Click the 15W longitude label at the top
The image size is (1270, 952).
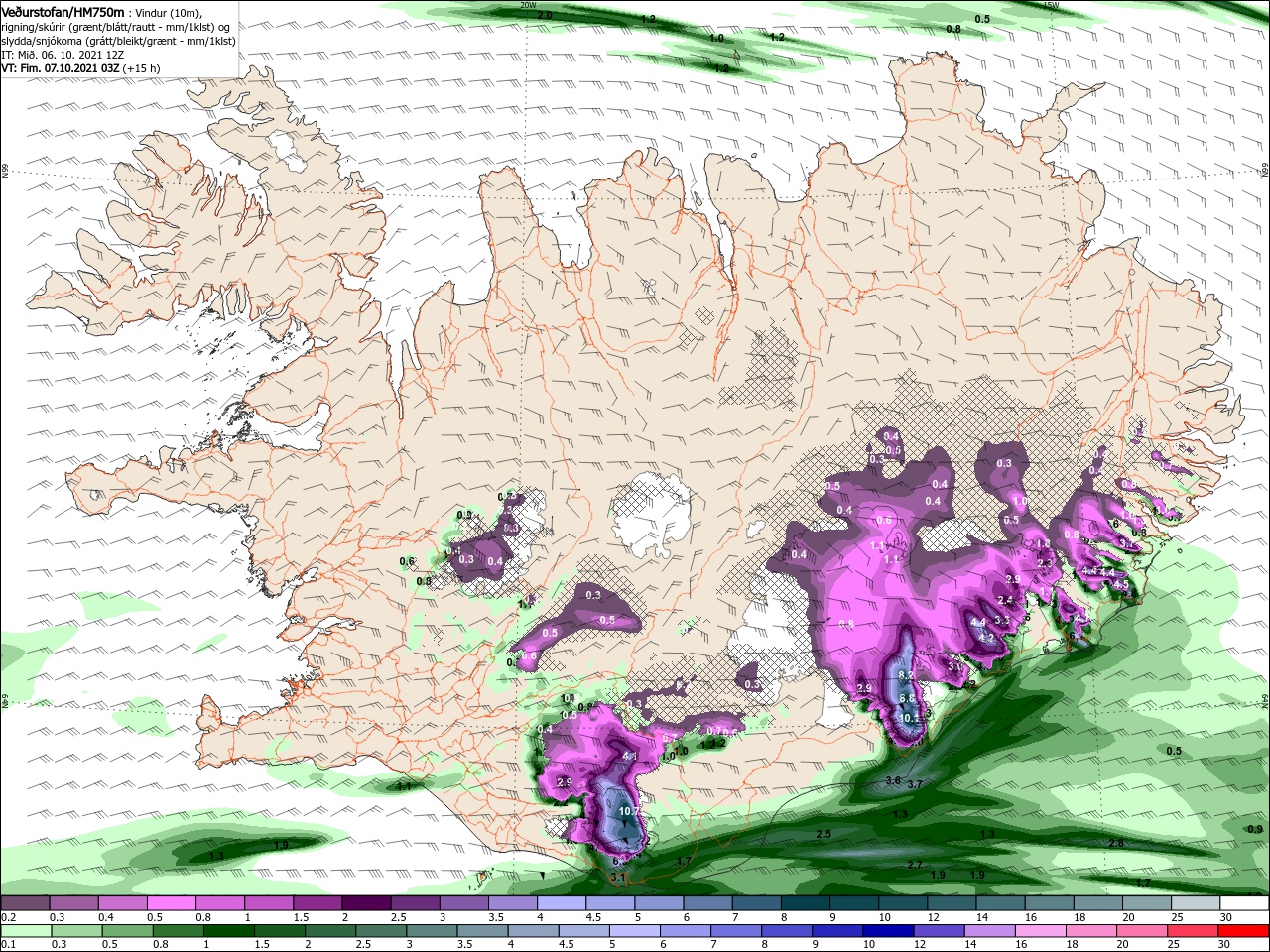(x=1052, y=5)
